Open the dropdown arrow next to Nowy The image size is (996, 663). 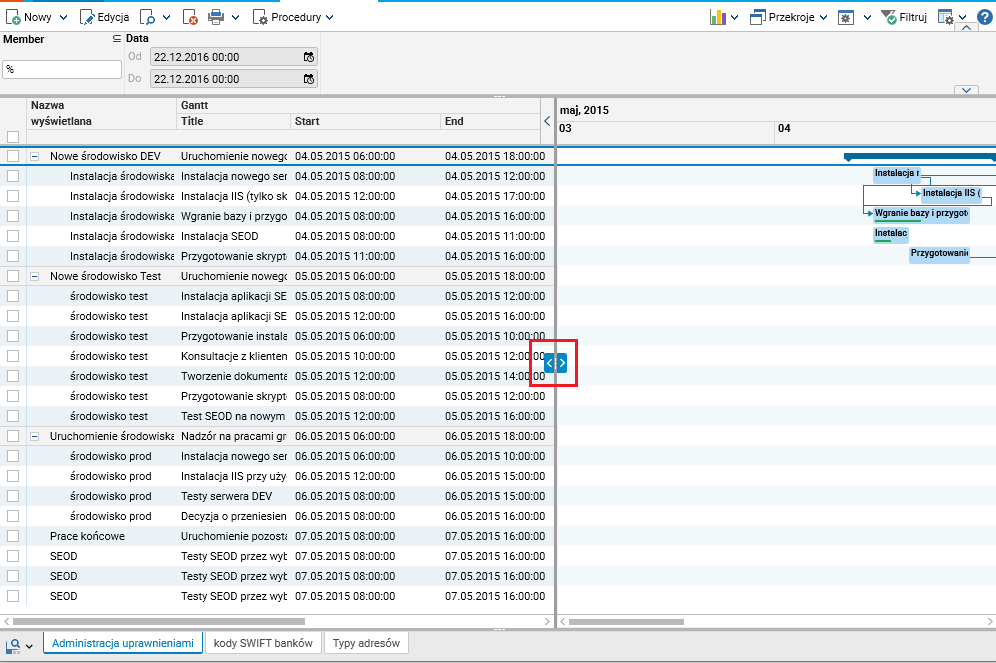point(63,18)
